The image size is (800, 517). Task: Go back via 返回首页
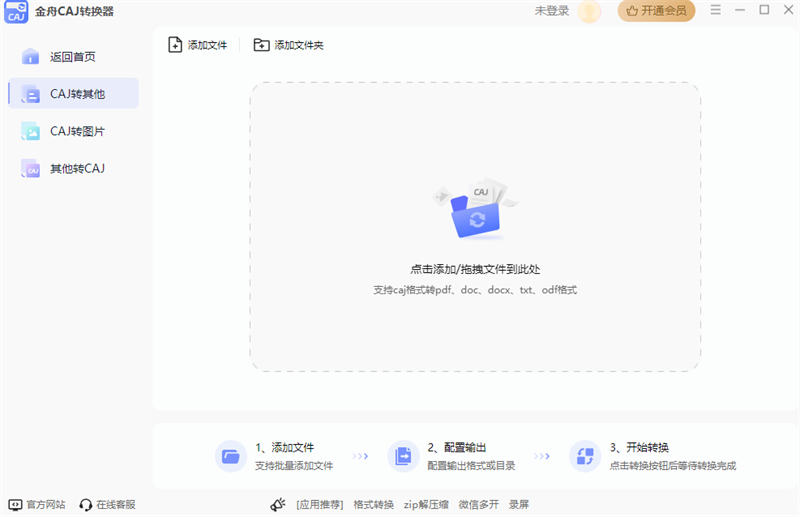pos(73,57)
